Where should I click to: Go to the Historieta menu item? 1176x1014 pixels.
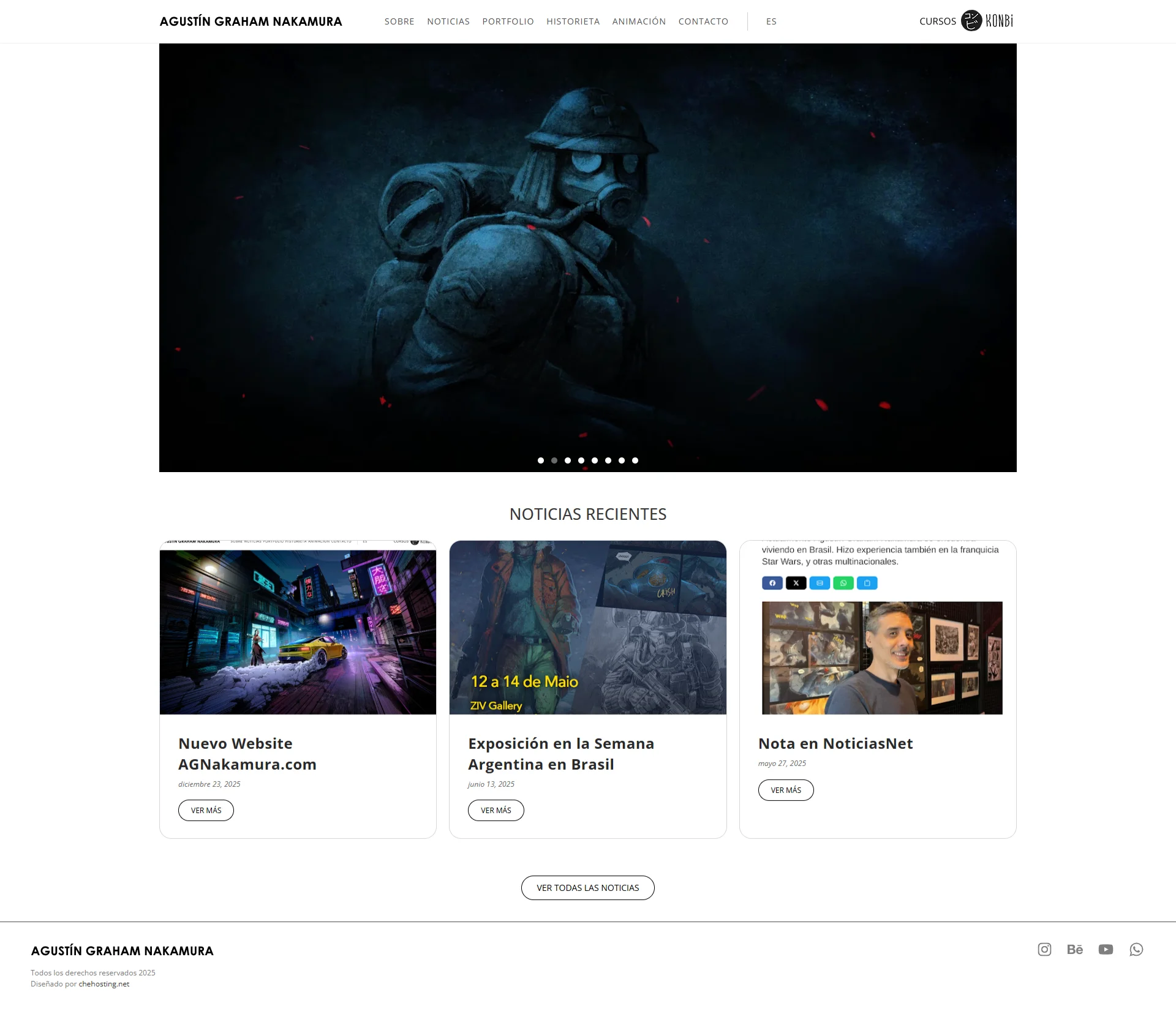pyautogui.click(x=573, y=21)
